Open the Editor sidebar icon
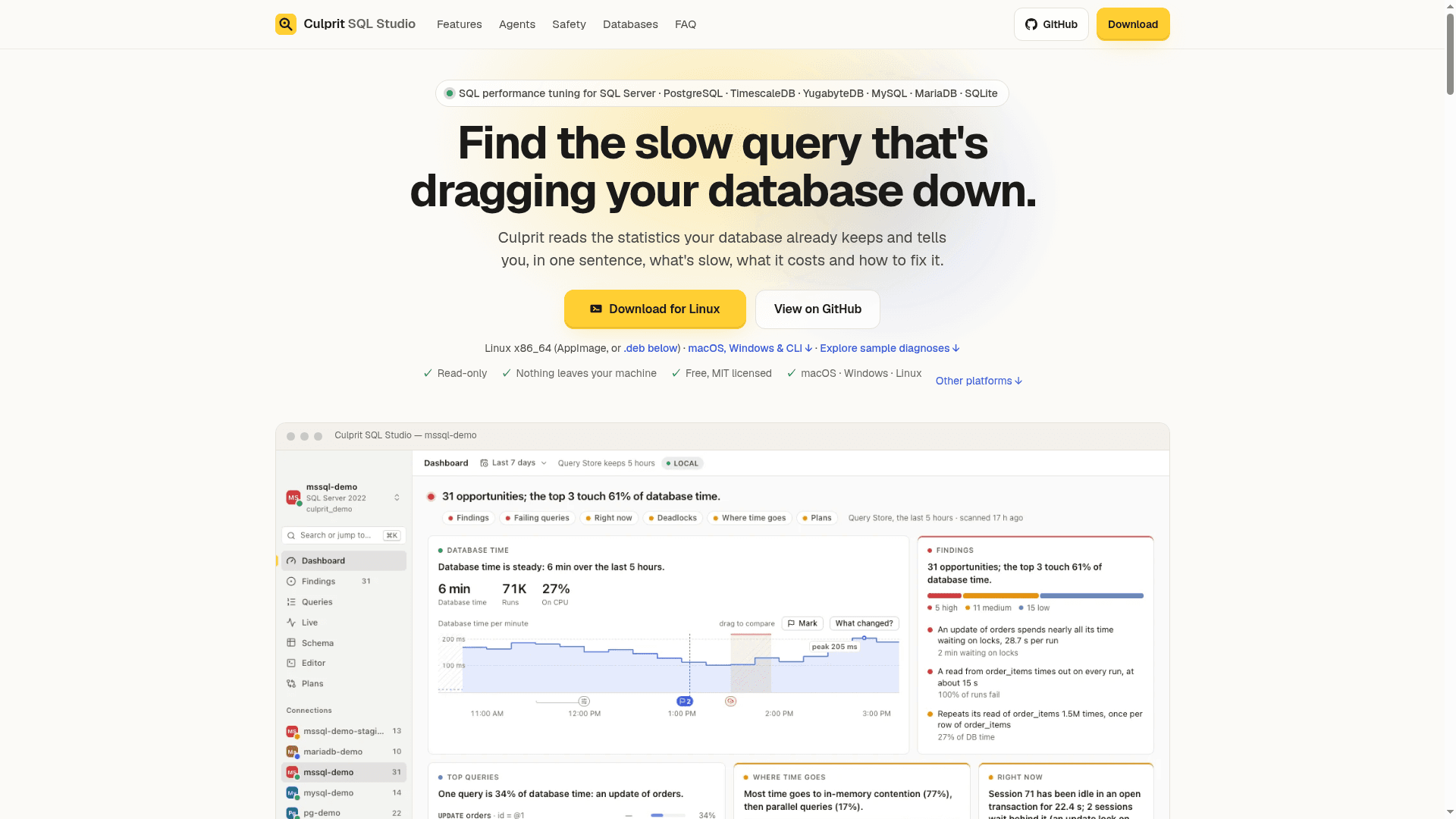 click(x=291, y=664)
